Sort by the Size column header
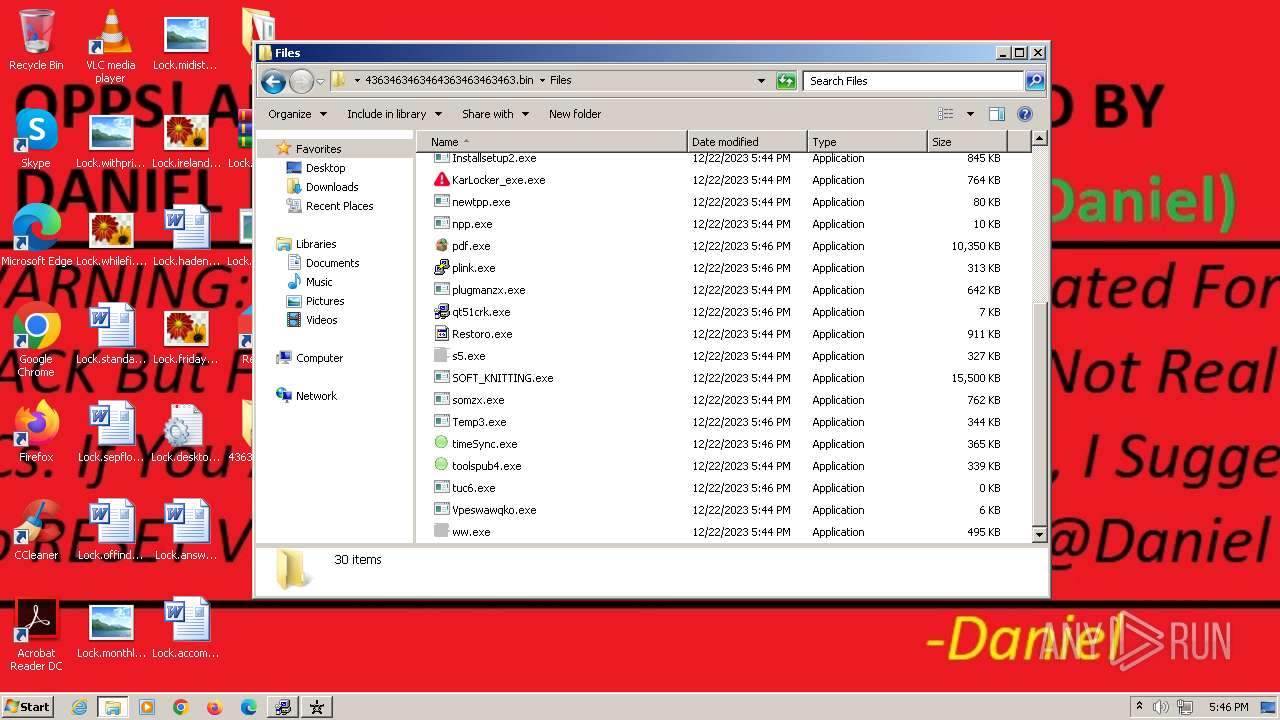The height and width of the screenshot is (720, 1280). [x=967, y=142]
